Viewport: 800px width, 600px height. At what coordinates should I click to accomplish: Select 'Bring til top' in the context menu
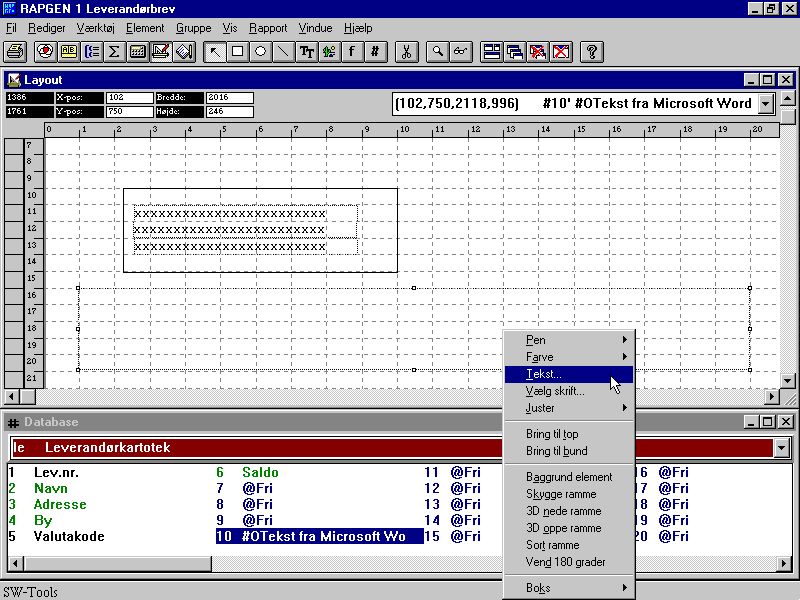coord(552,434)
